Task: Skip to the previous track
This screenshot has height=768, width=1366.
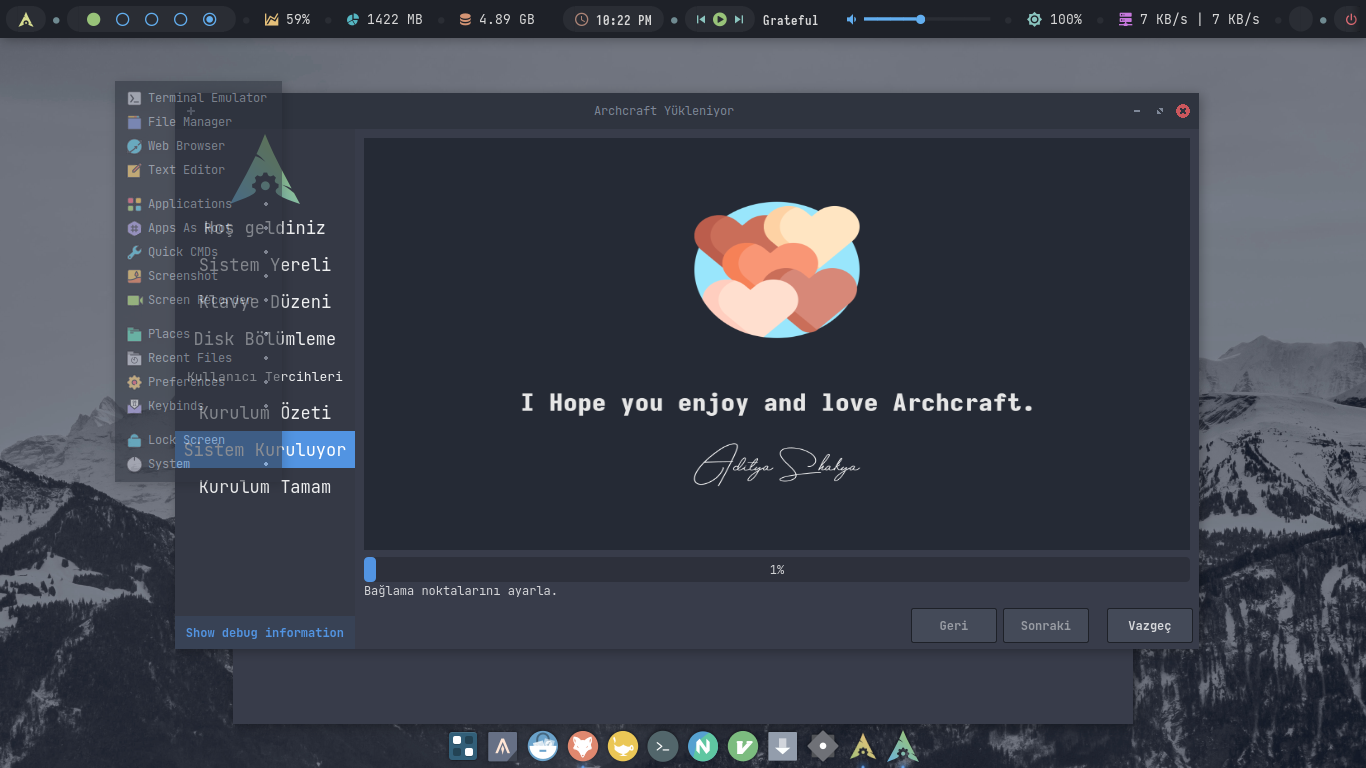Action: coord(701,19)
